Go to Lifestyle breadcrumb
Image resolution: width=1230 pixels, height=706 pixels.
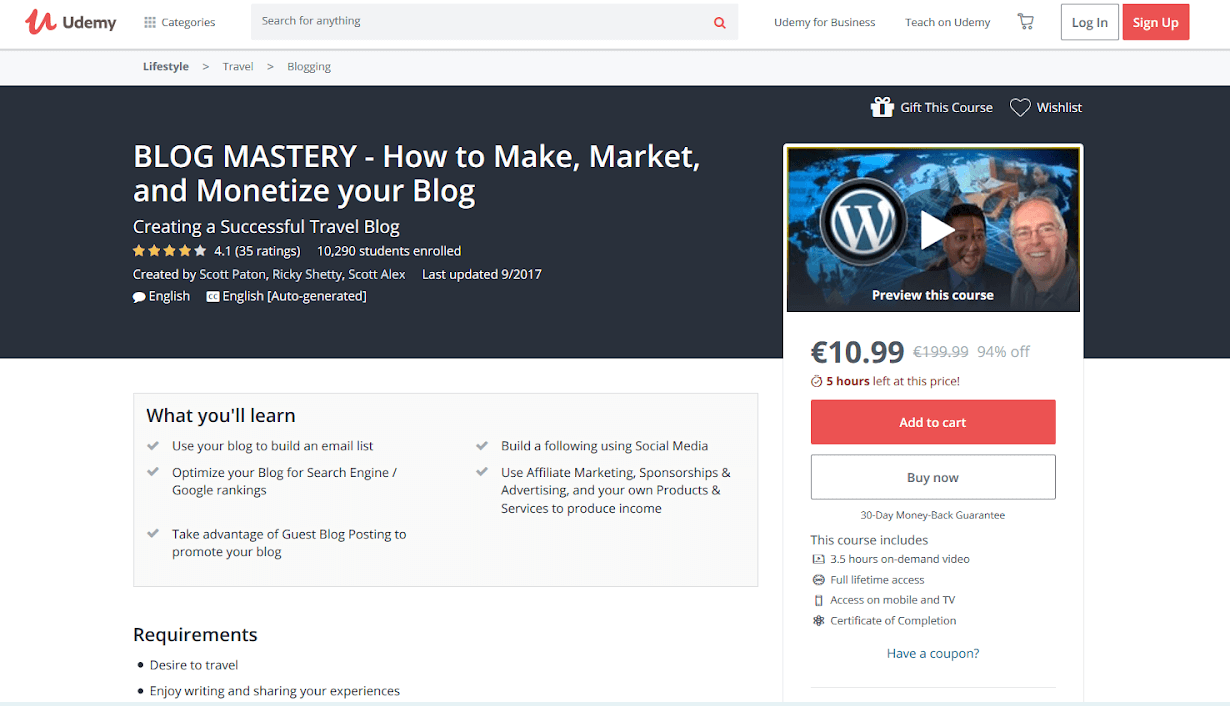click(x=166, y=67)
